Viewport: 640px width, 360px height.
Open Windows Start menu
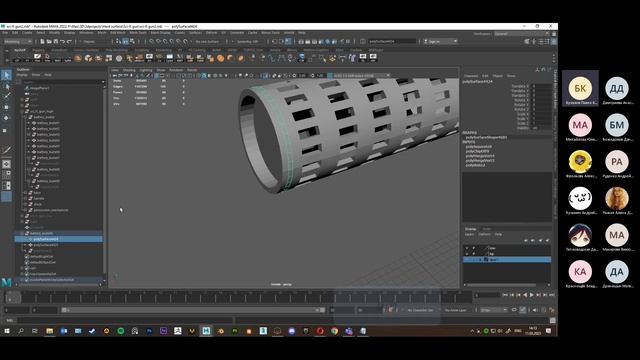coord(7,331)
